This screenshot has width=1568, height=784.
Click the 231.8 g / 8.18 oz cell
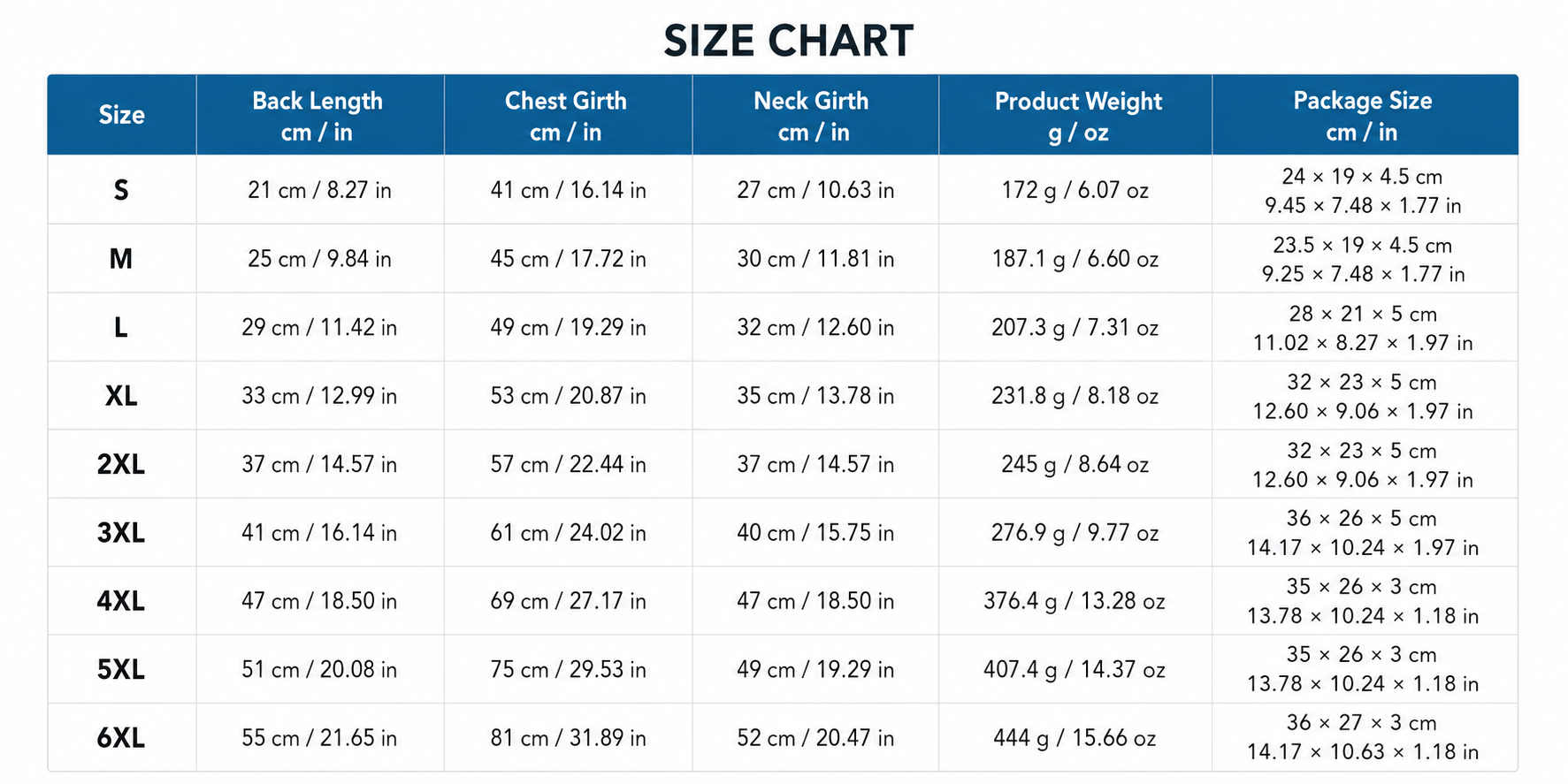click(x=1075, y=396)
